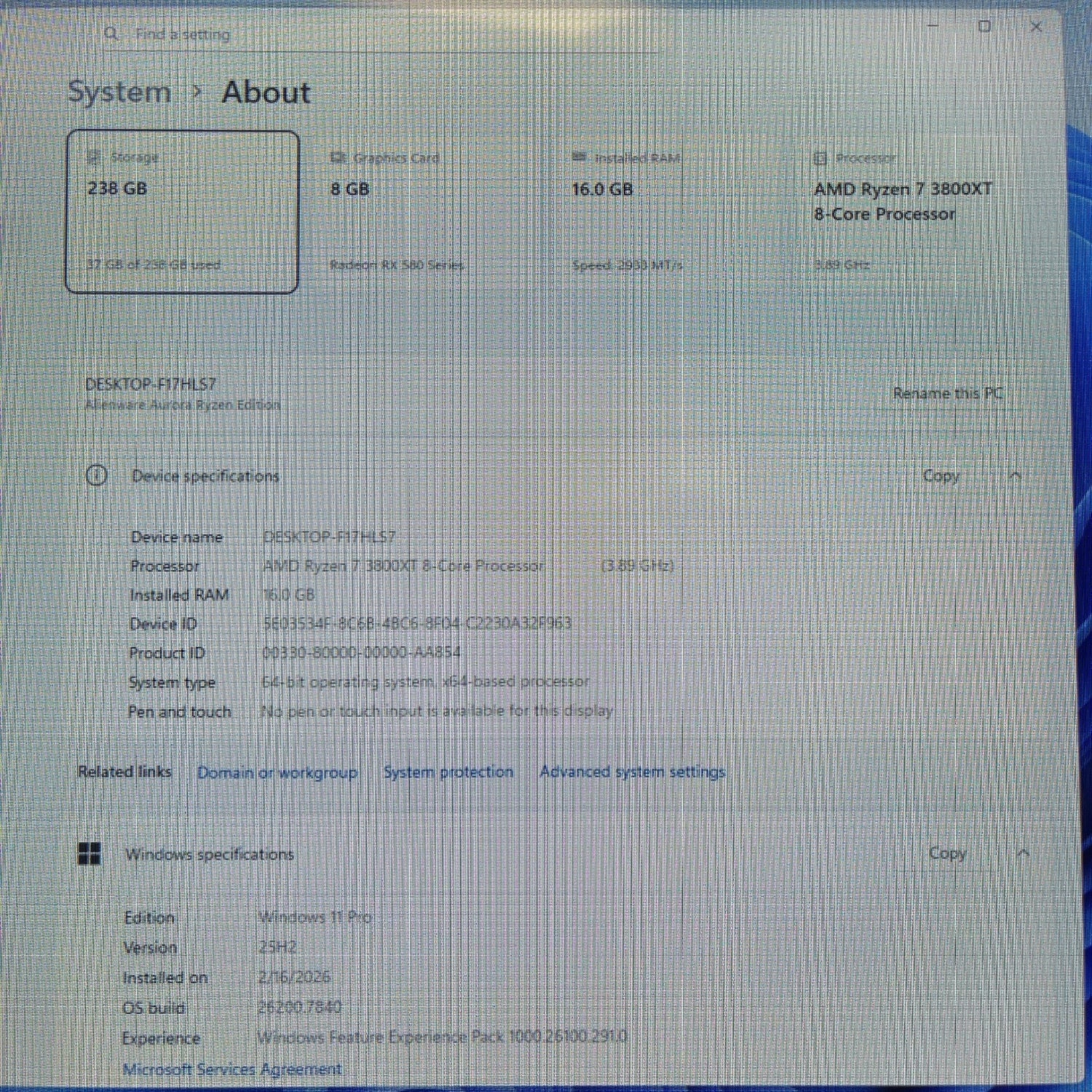Screen dimensions: 1092x1092
Task: Click the info icon beside Device specifications
Action: pyautogui.click(x=95, y=476)
